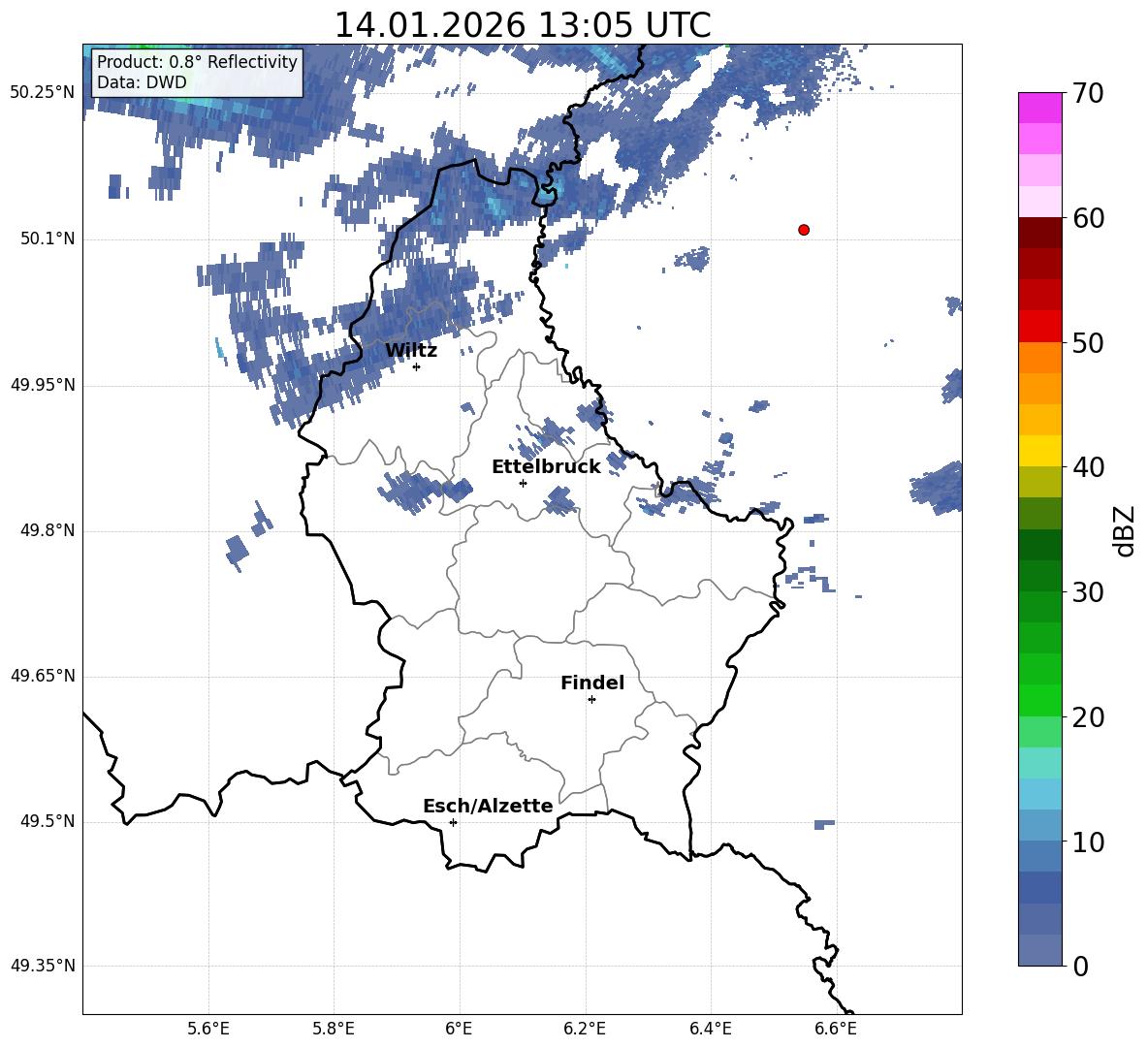
Task: Click the Findel station cross marker
Action: click(x=591, y=699)
